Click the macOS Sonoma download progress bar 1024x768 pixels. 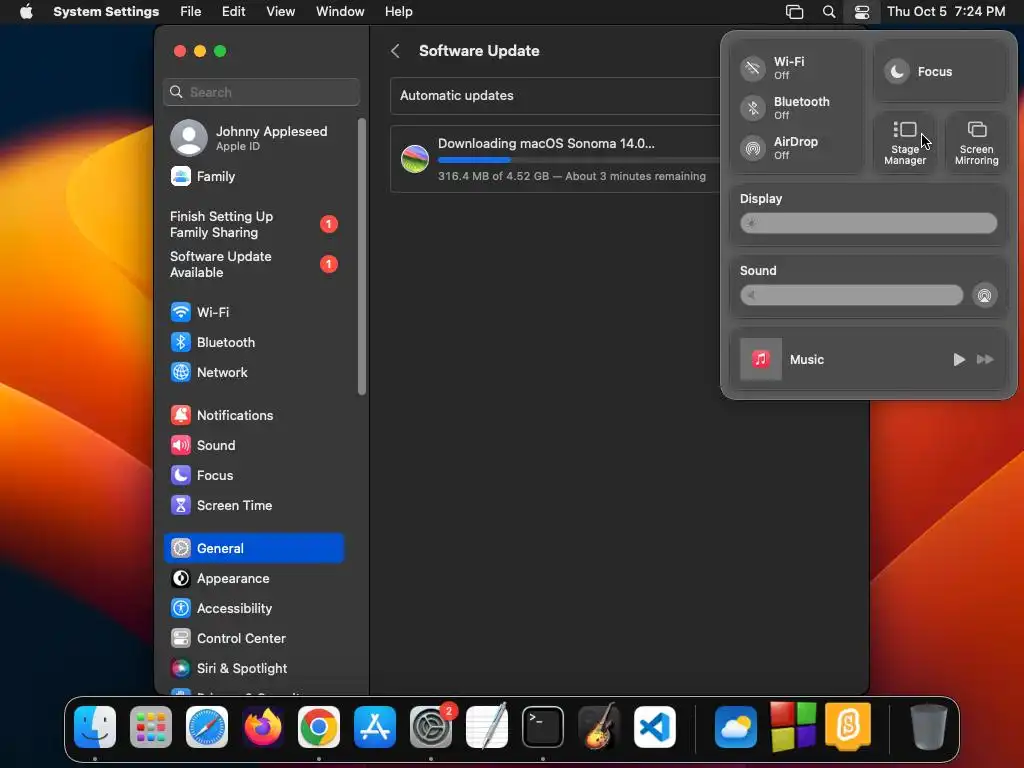[579, 160]
